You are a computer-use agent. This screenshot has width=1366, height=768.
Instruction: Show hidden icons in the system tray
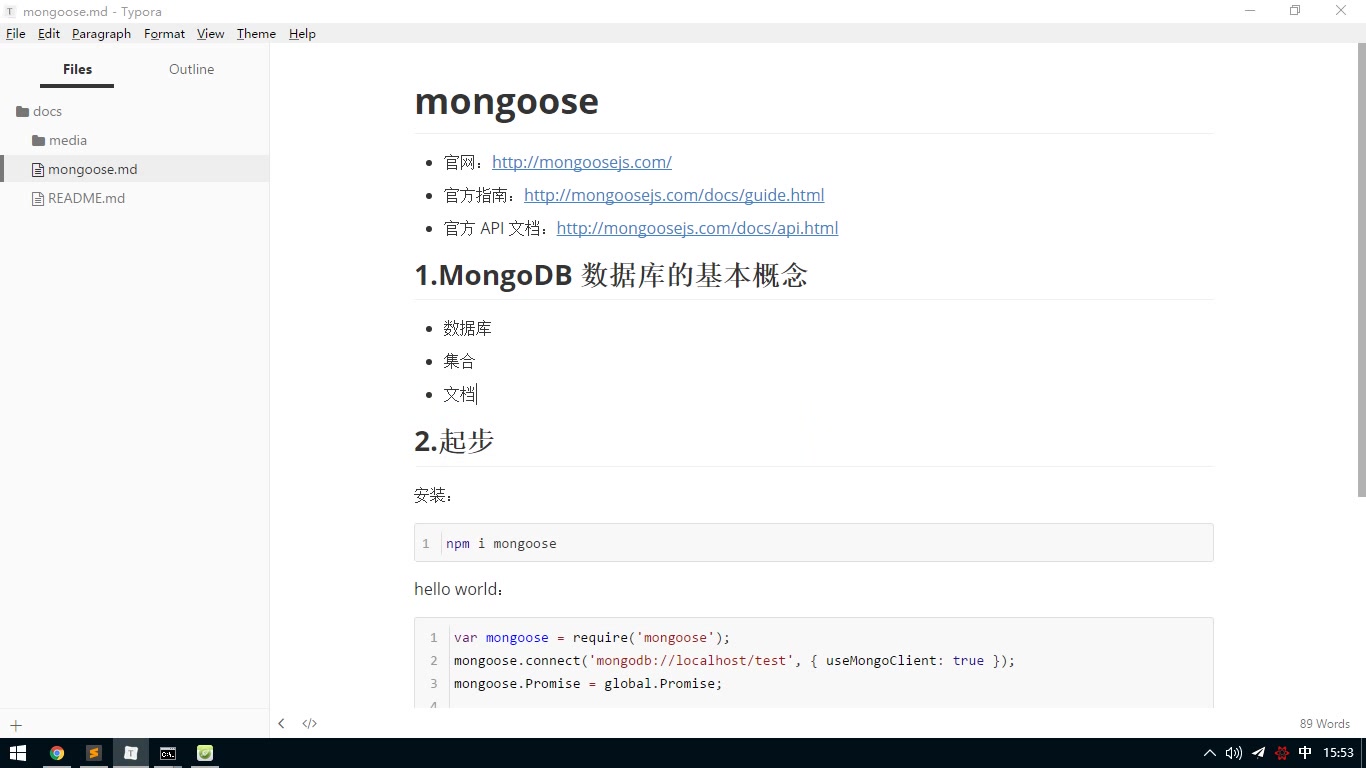pyautogui.click(x=1209, y=753)
